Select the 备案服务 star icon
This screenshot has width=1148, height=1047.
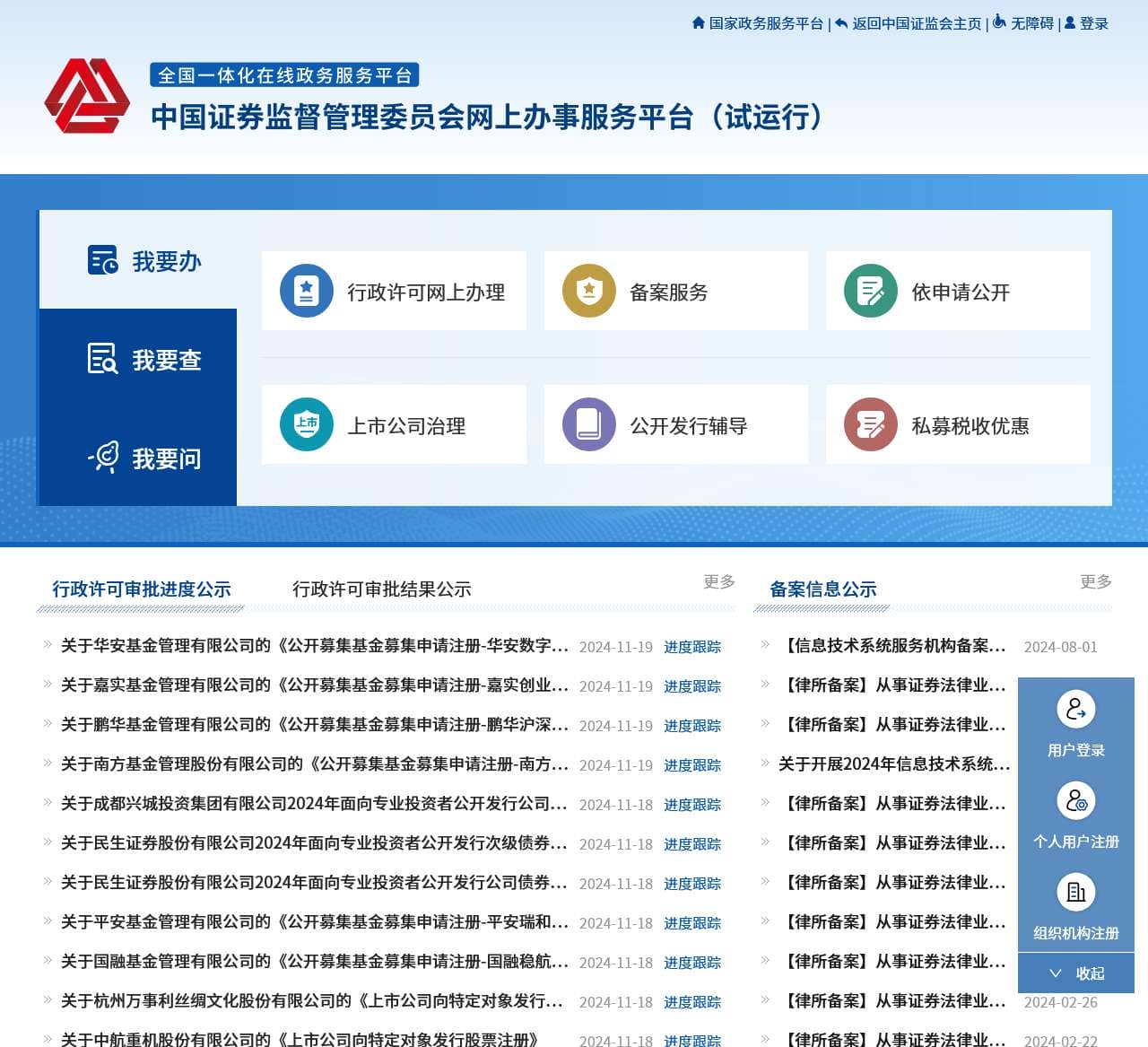[x=588, y=290]
